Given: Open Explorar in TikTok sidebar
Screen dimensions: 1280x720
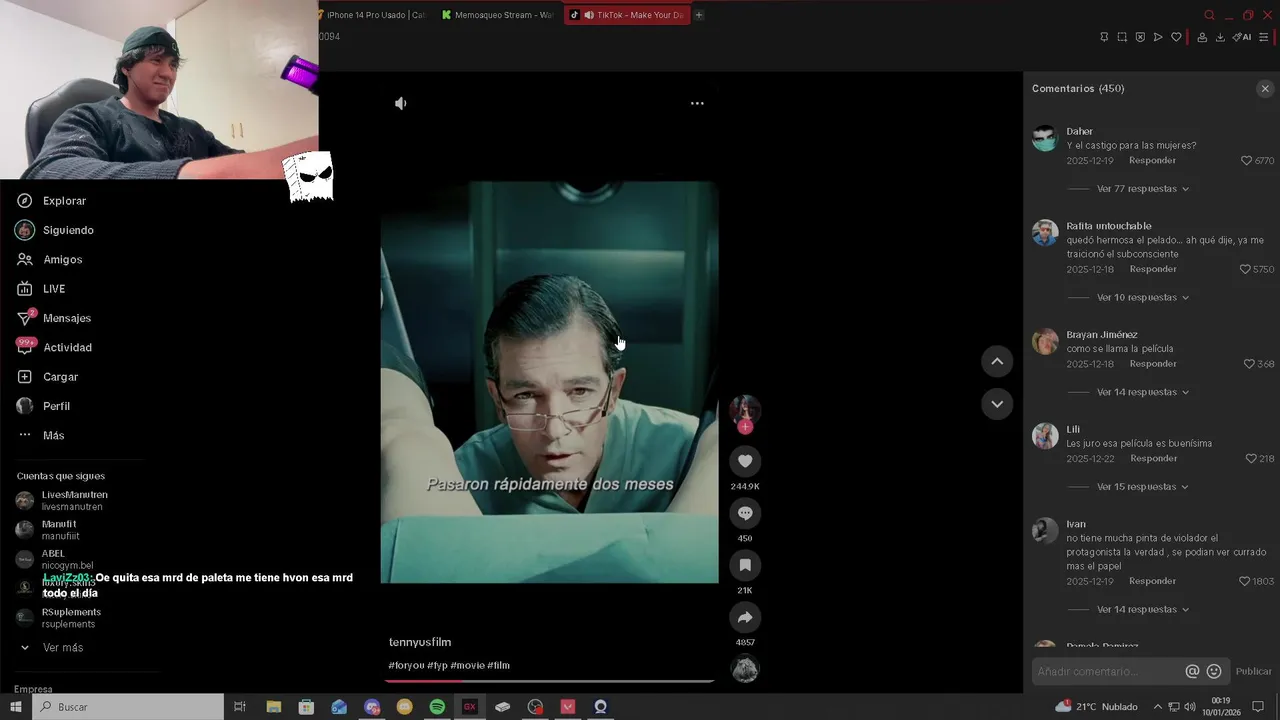Looking at the screenshot, I should point(52,201).
